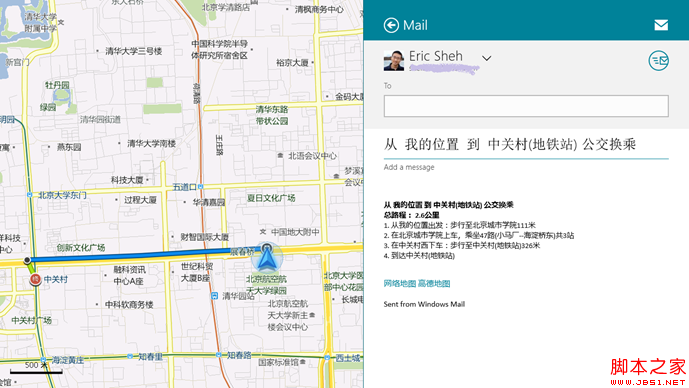Click the 清华园站 railway icon
This screenshot has width=689, height=388.
point(214,296)
